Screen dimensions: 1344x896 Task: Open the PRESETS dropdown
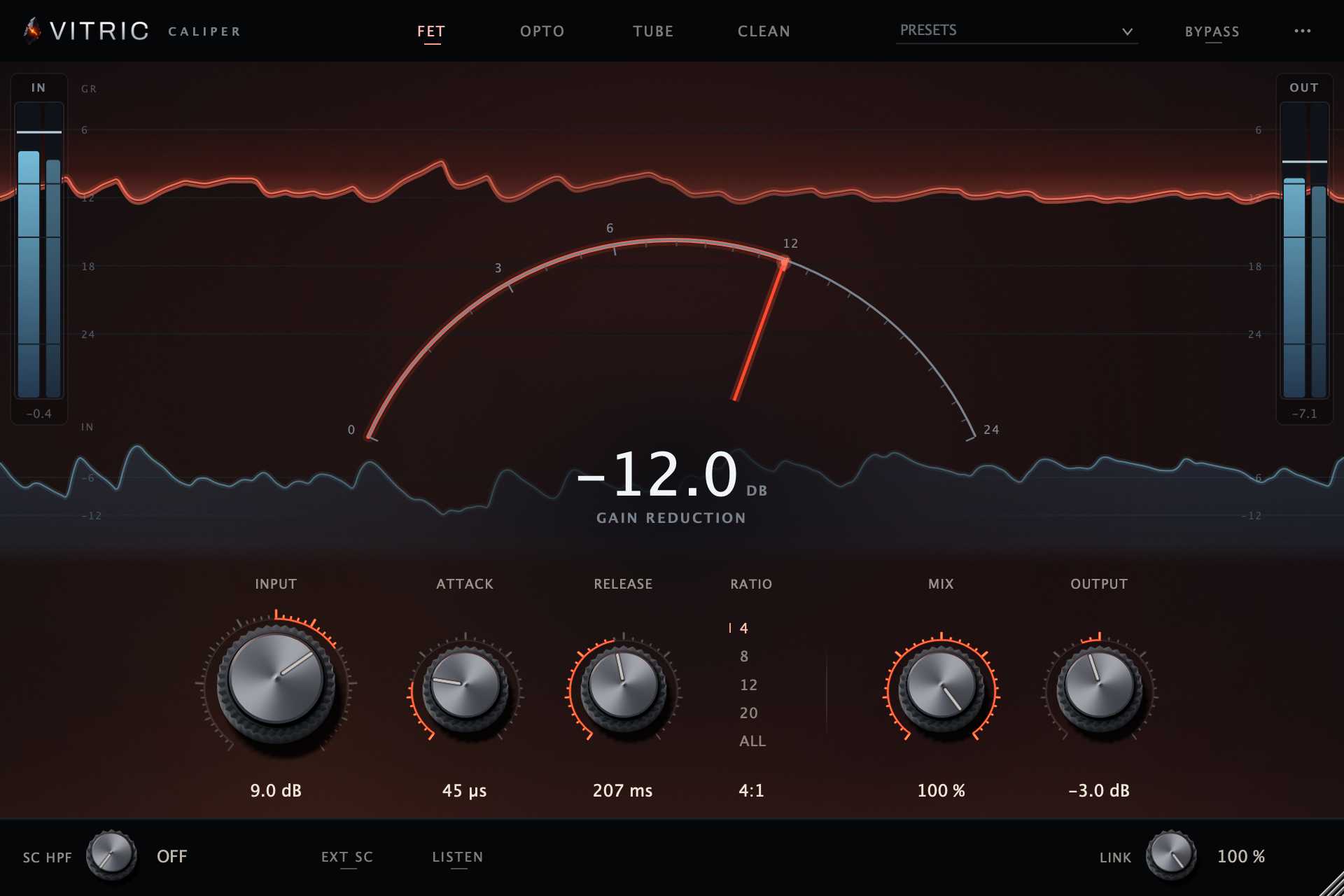(1016, 31)
